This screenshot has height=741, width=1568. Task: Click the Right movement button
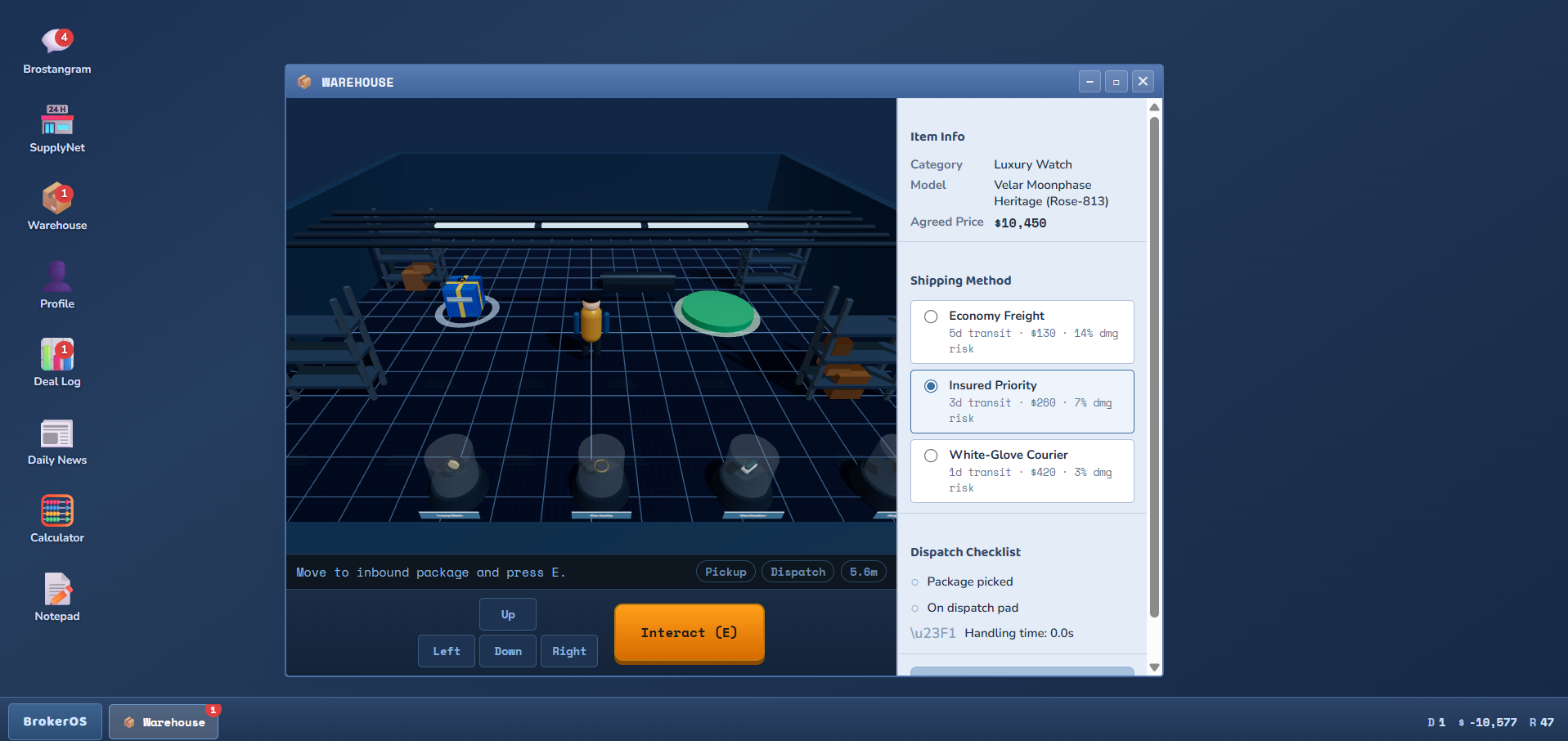pyautogui.click(x=569, y=651)
